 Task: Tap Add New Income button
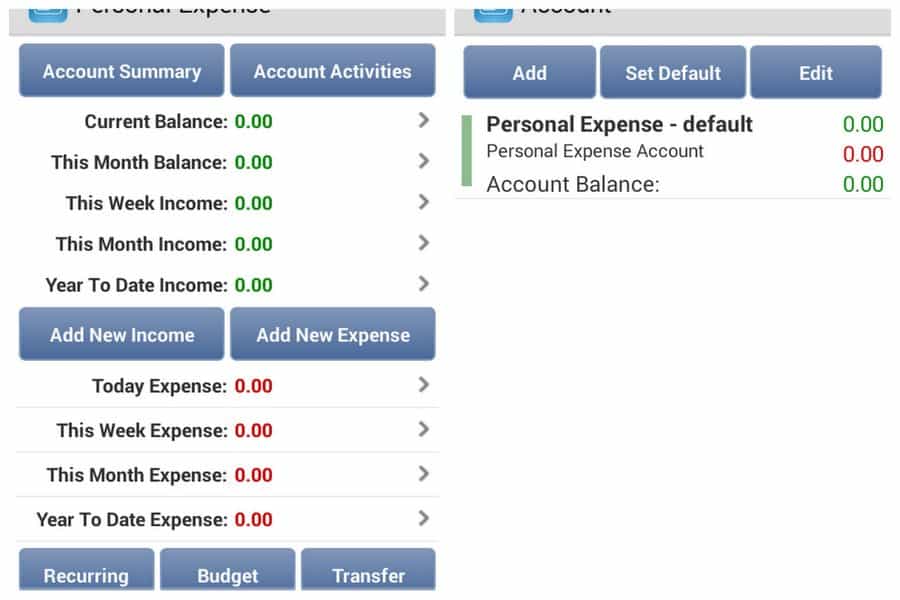[x=122, y=334]
